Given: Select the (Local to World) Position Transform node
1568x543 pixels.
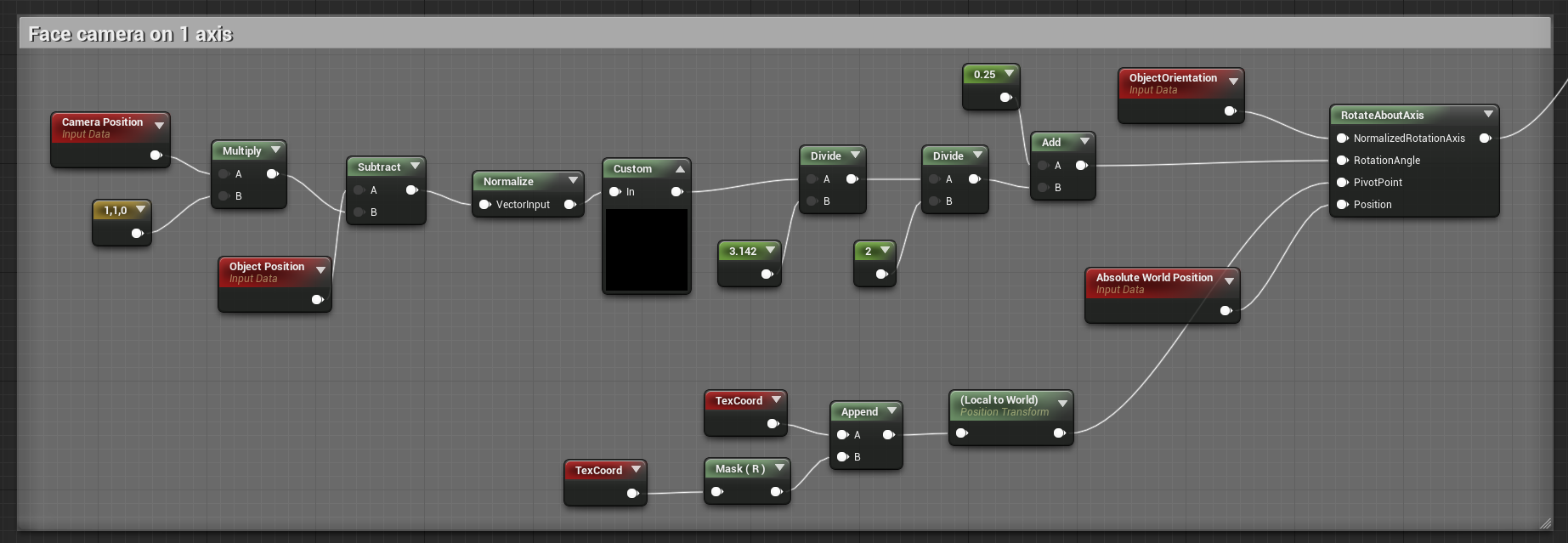Looking at the screenshot, I should coord(1011,417).
